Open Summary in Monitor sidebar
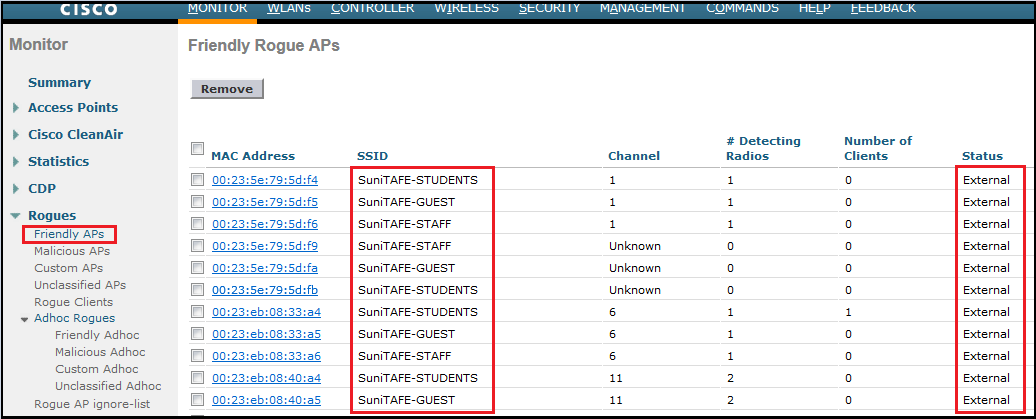This screenshot has height=419, width=1036. pos(59,83)
